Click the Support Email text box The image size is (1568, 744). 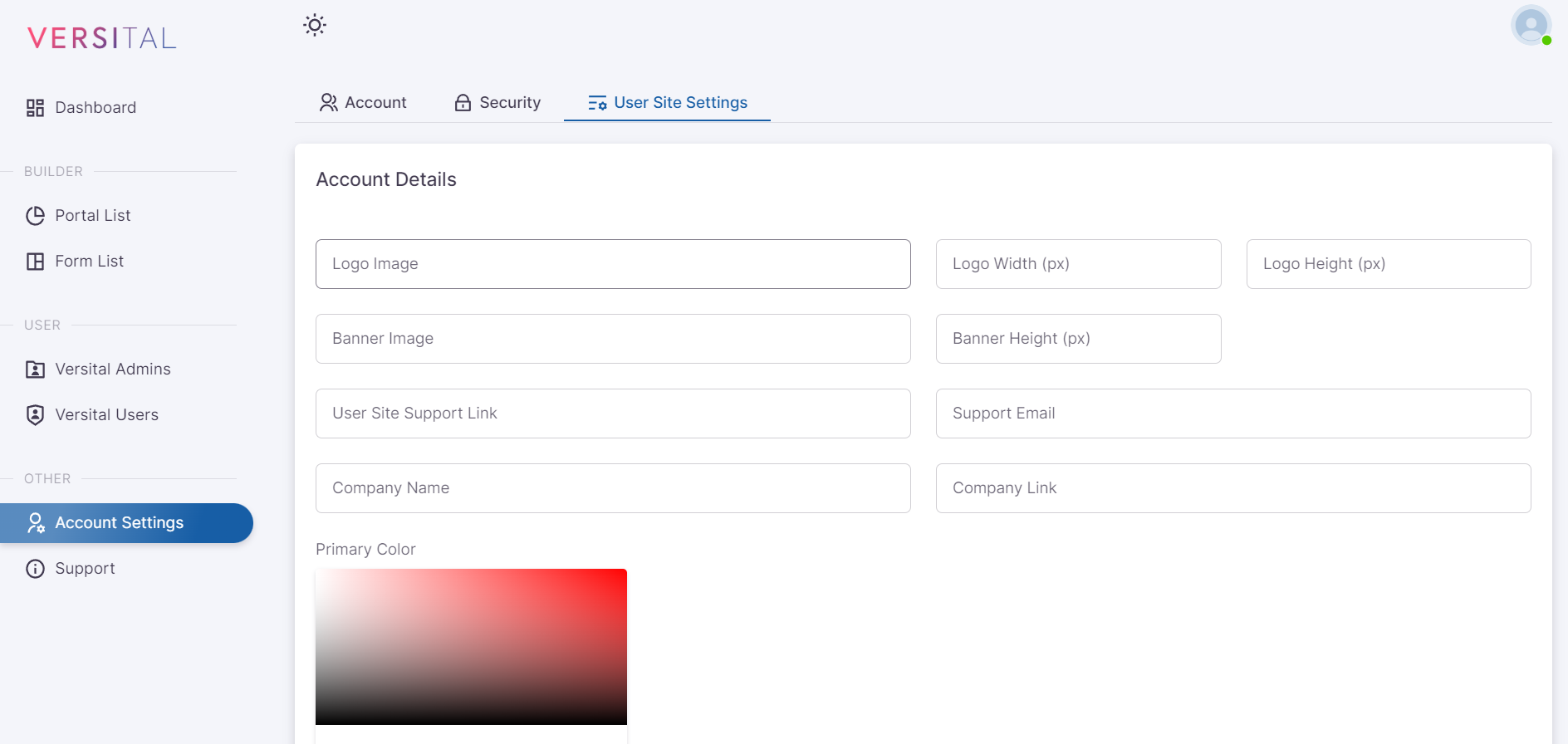pos(1232,414)
